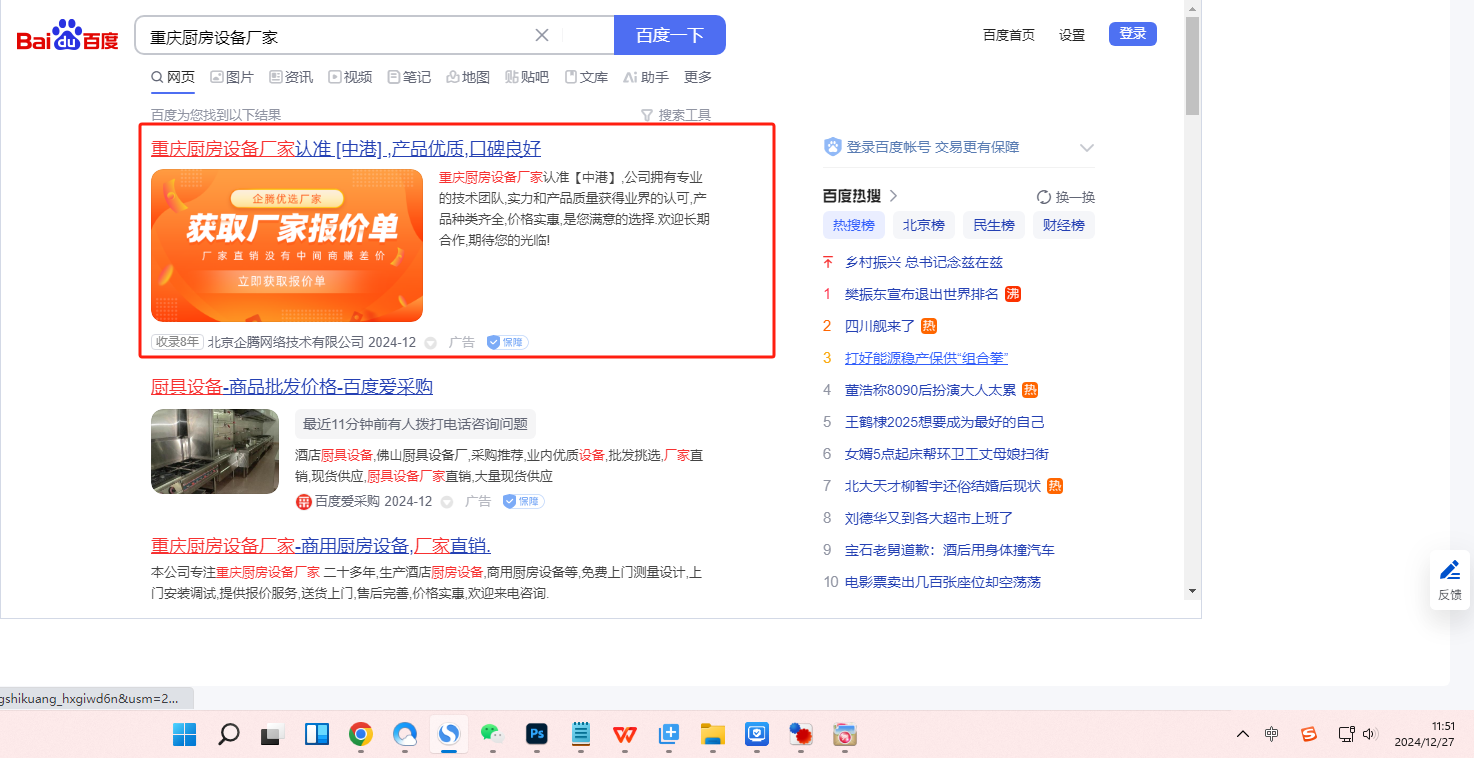Show hidden system tray icons
This screenshot has width=1474, height=758.
(x=1243, y=734)
